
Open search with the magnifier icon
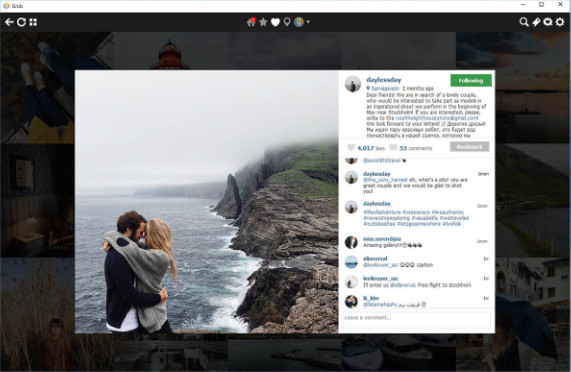pyautogui.click(x=524, y=22)
